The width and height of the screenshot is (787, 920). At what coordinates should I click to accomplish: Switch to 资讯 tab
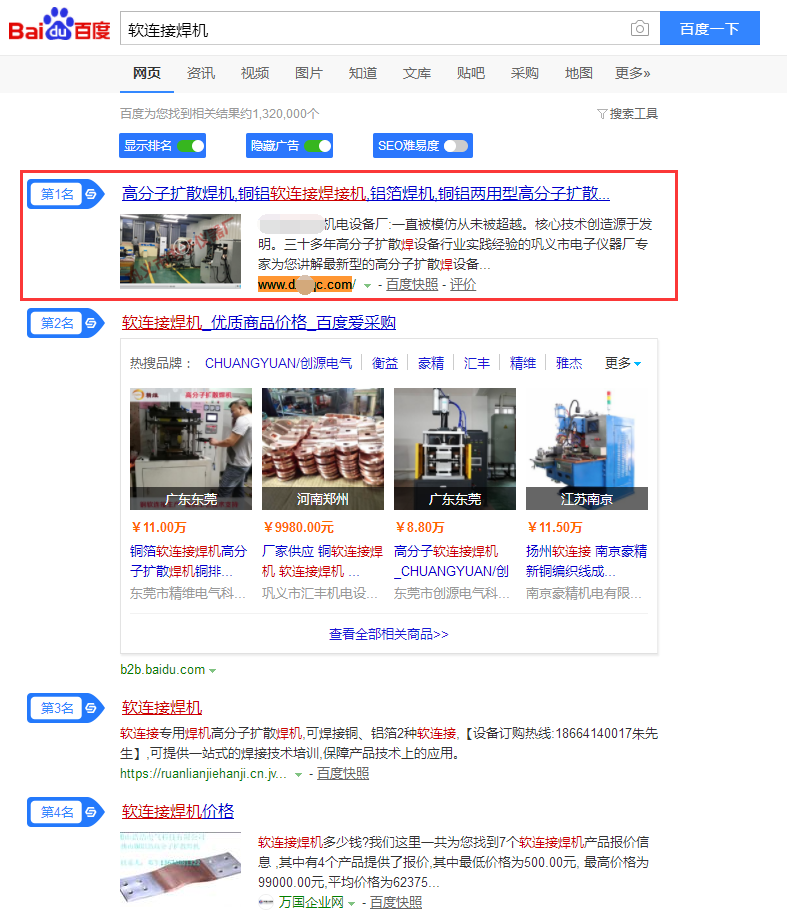click(x=201, y=73)
